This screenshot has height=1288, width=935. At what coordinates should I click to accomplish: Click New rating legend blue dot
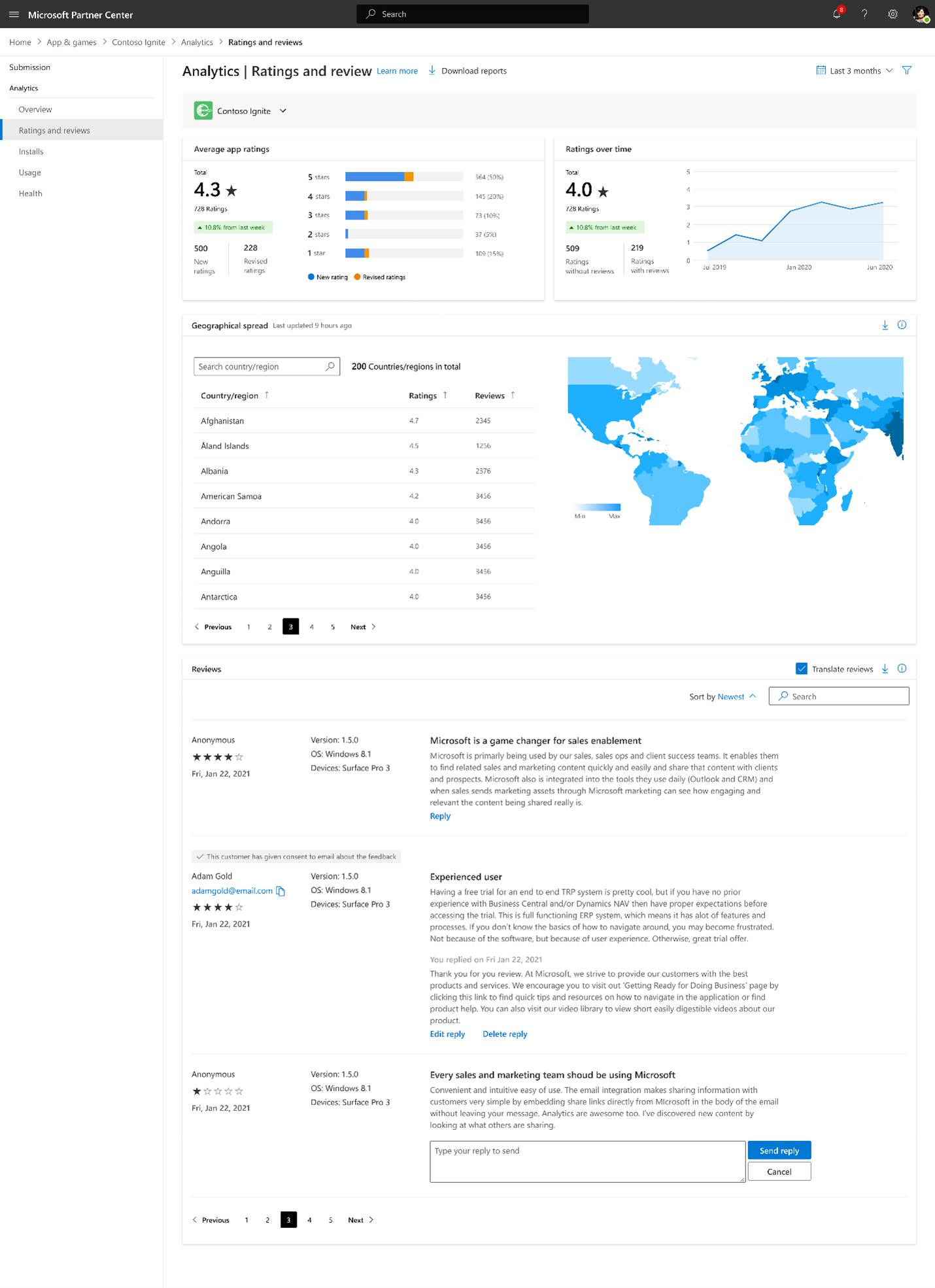click(311, 277)
